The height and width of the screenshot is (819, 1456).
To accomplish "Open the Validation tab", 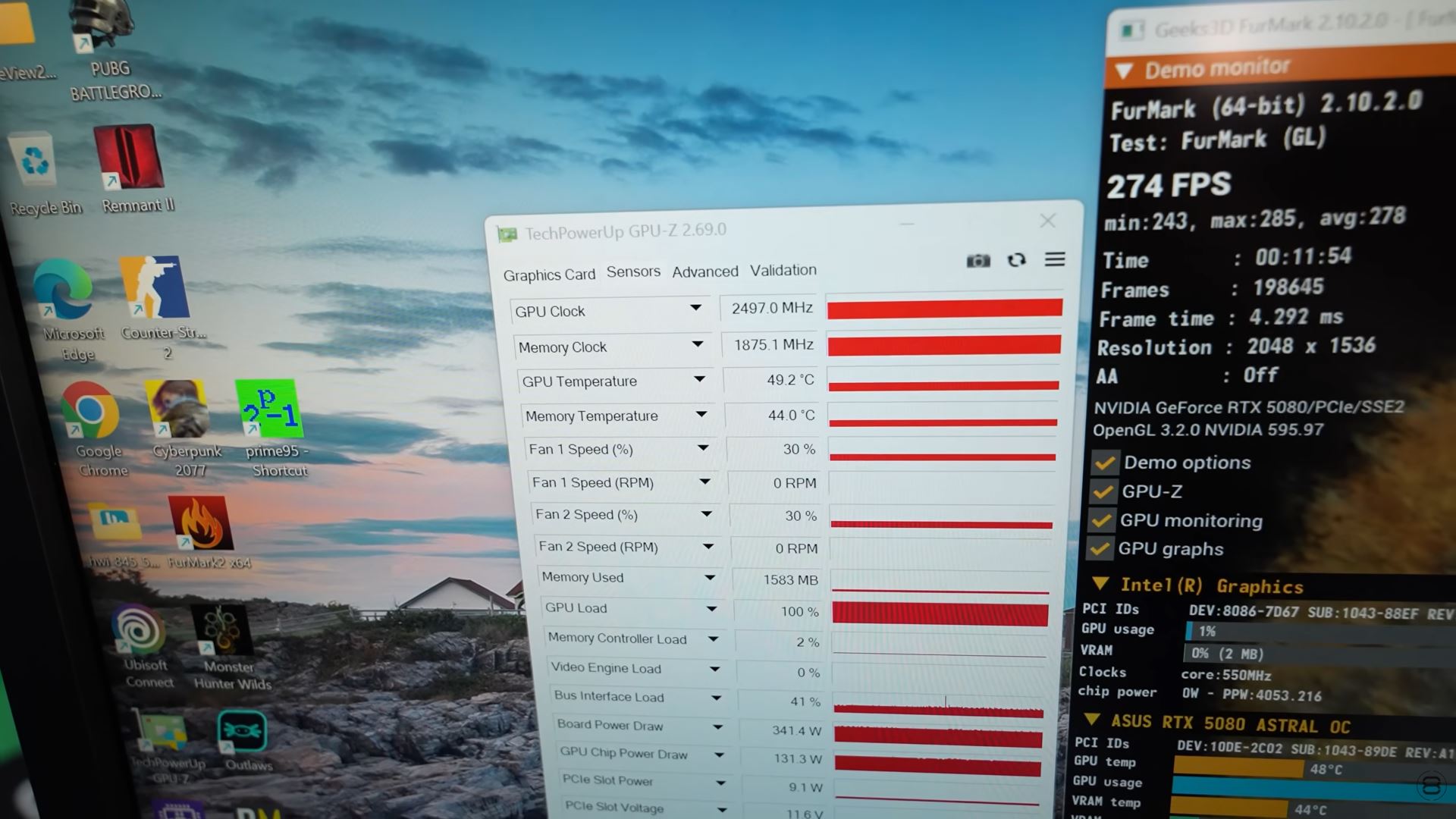I will pos(783,270).
